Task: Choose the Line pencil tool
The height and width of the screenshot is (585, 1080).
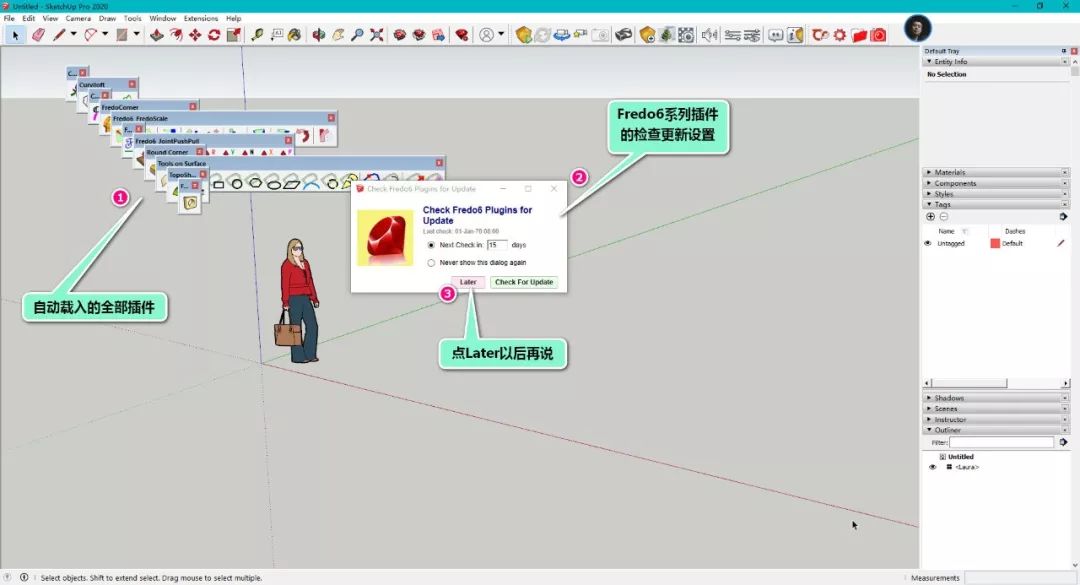Action: [x=59, y=34]
